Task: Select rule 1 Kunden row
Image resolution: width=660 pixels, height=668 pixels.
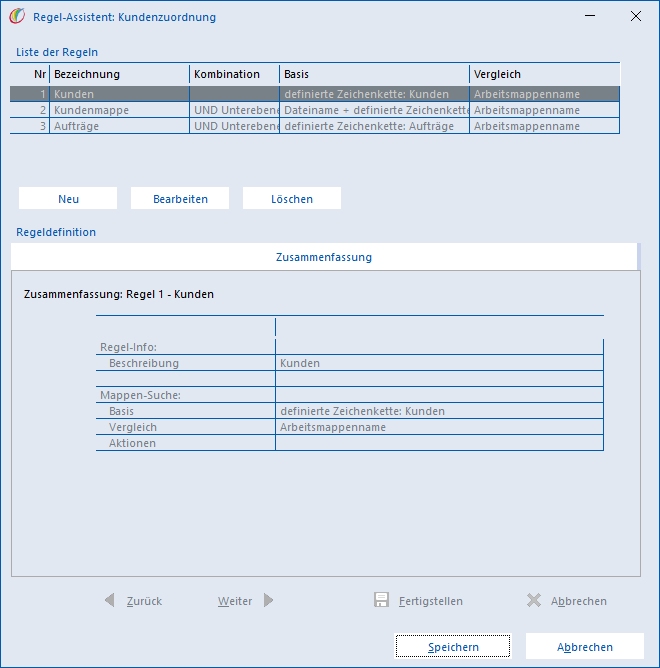Action: pyautogui.click(x=314, y=94)
